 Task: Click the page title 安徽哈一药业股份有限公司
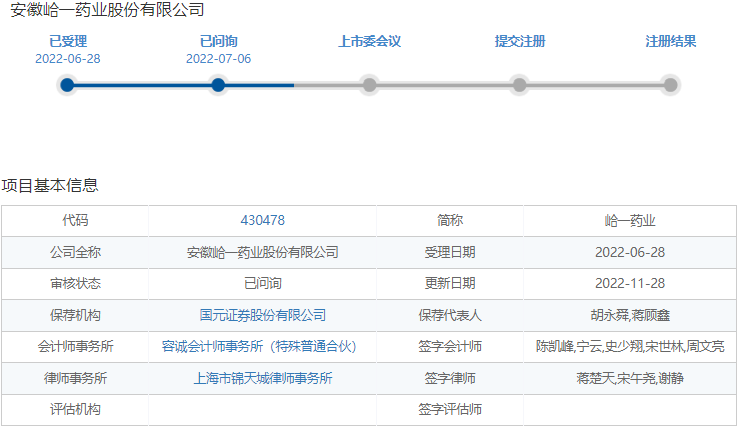(x=107, y=9)
